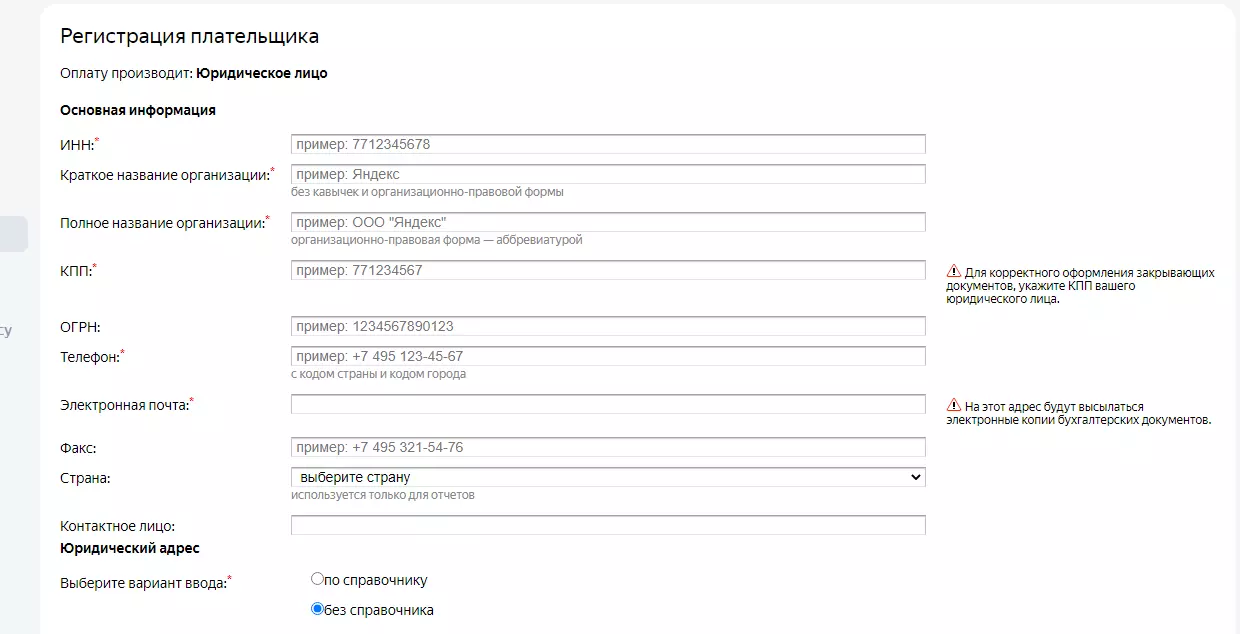
Task: Click the 'Выберите вариант ввода' label
Action: pos(143,583)
